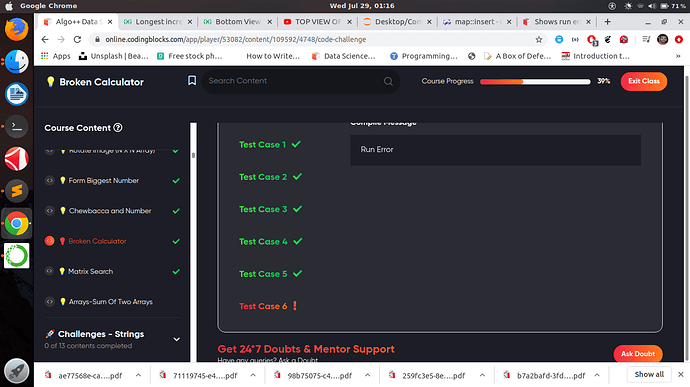
Task: Switch to Shows run err tab
Action: tap(556, 22)
